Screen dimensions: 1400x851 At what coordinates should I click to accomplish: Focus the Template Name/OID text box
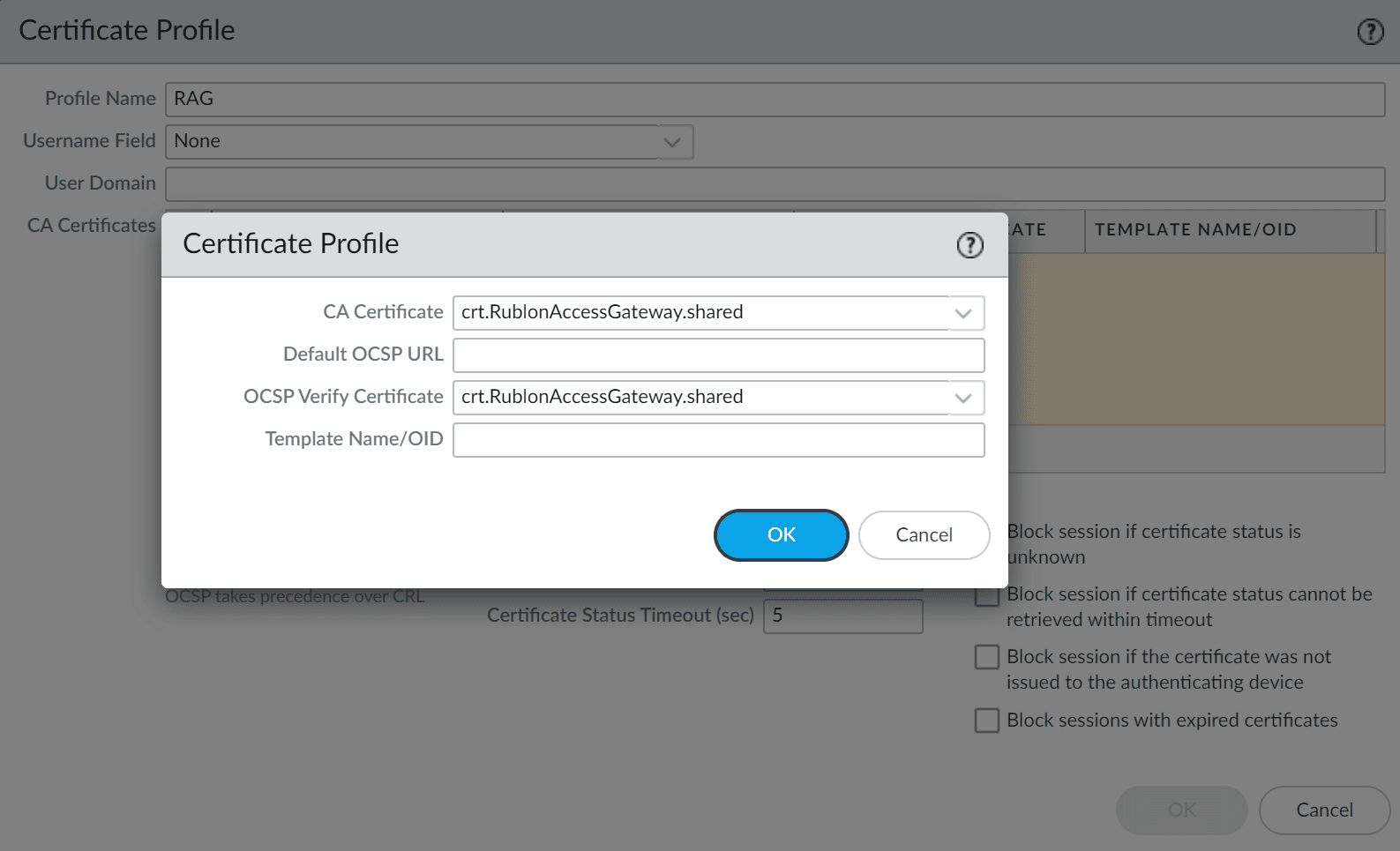[718, 440]
